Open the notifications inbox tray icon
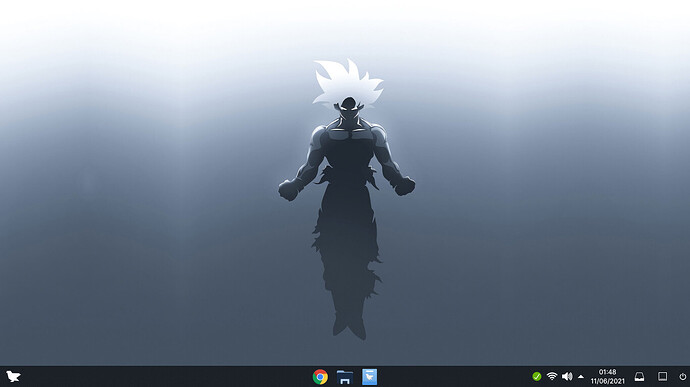The image size is (690, 387). coord(639,376)
